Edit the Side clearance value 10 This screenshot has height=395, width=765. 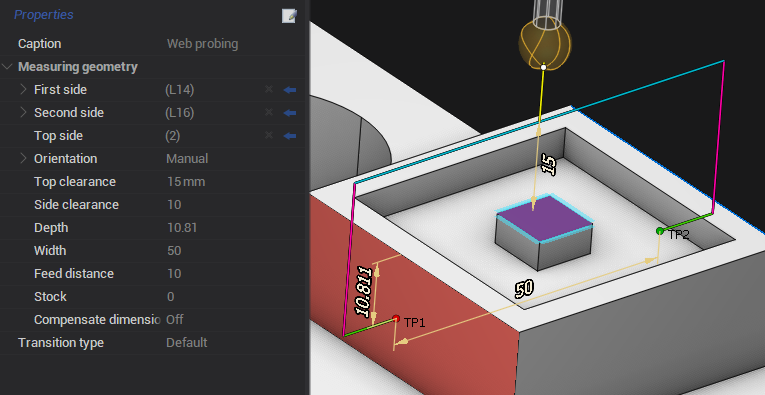coord(174,205)
